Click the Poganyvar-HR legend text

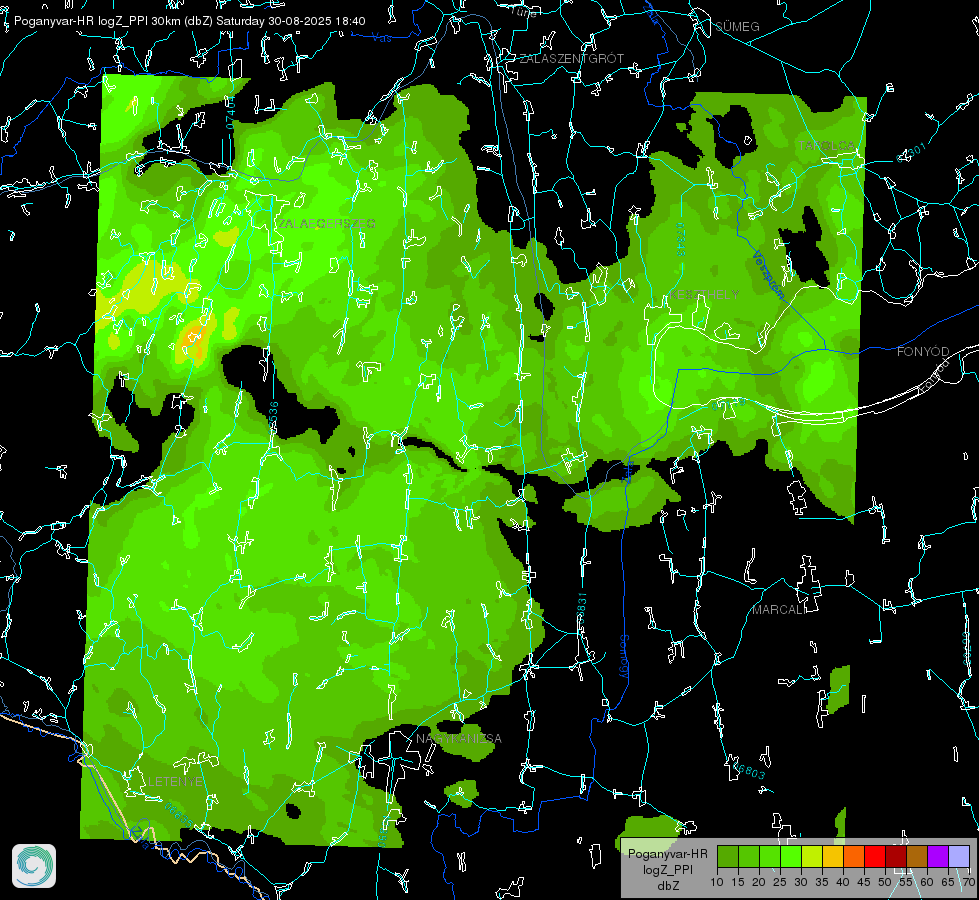667,853
